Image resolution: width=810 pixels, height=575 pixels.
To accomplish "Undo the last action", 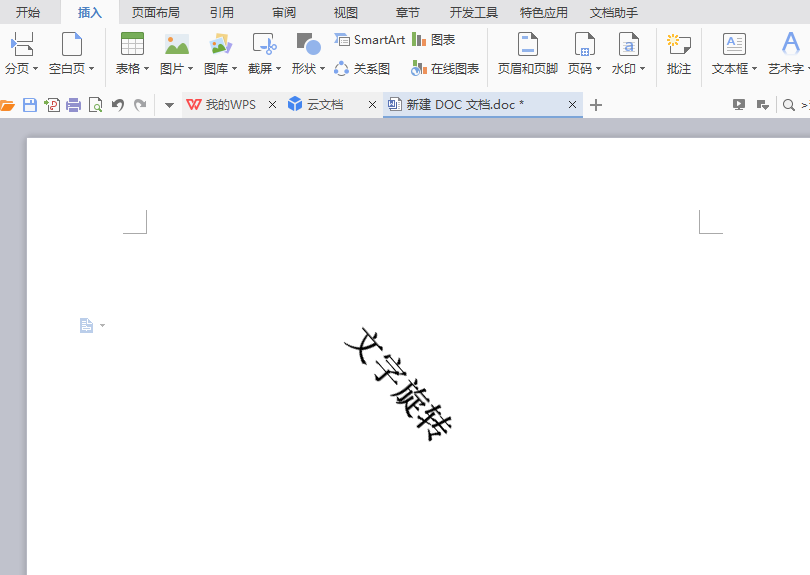I will 118,105.
